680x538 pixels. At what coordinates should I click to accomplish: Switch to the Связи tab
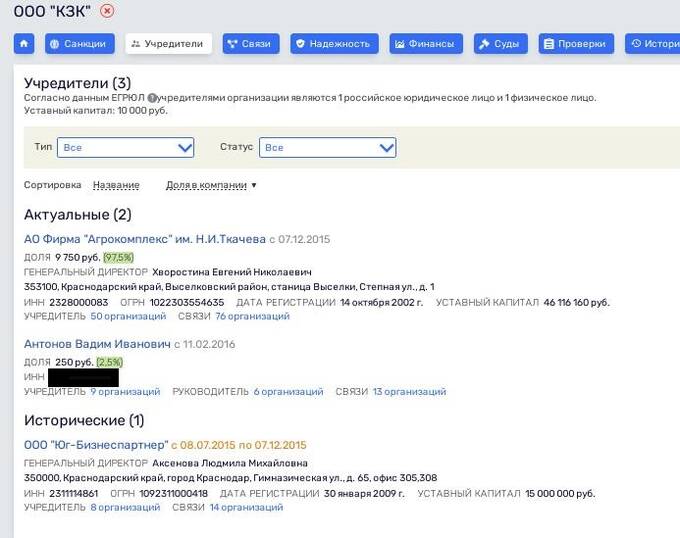pyautogui.click(x=249, y=44)
